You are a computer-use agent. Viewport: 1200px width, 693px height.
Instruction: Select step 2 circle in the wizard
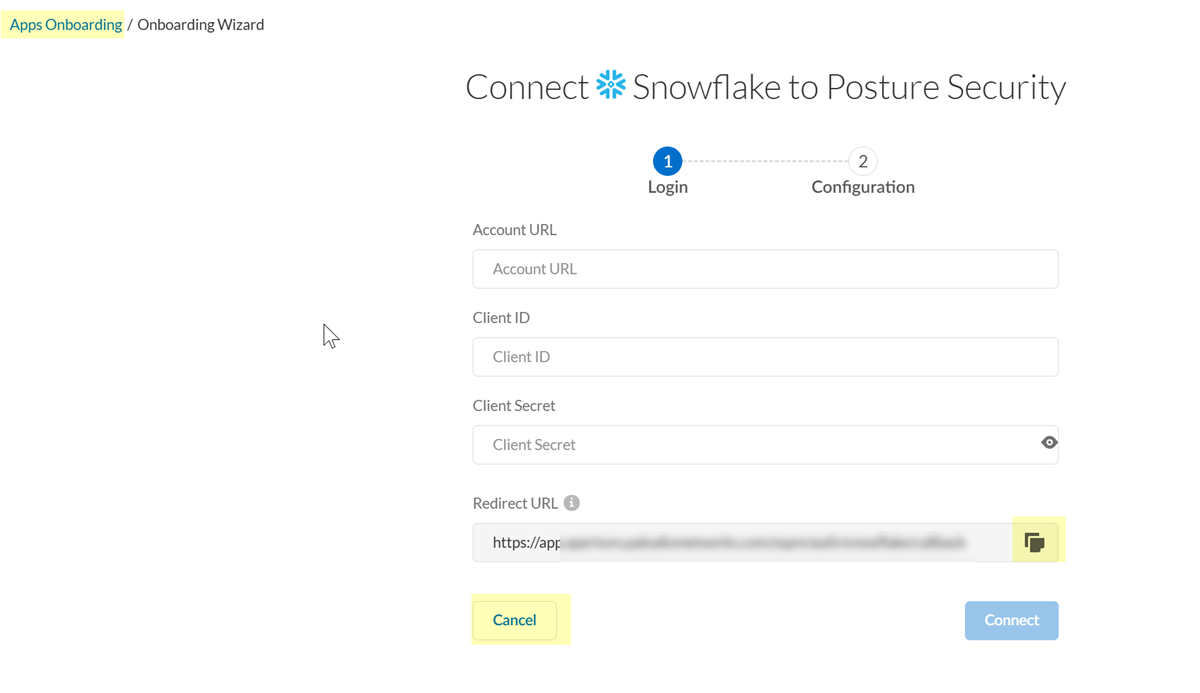tap(862, 161)
